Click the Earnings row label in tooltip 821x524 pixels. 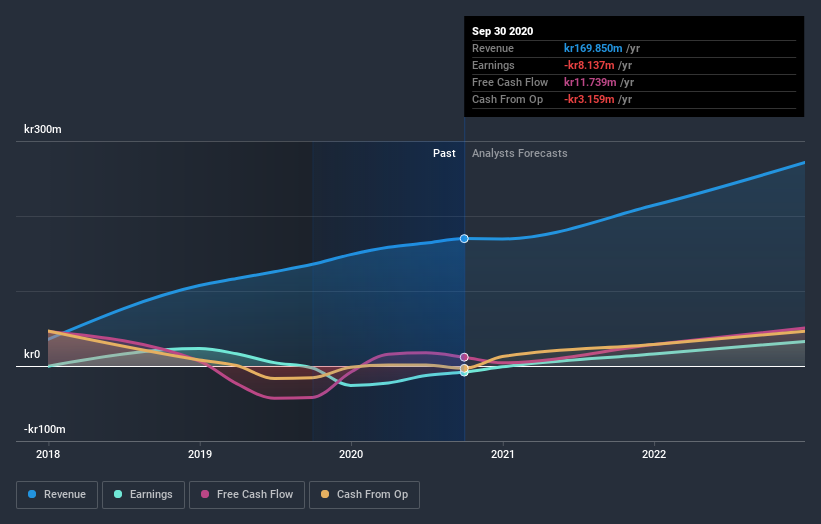(x=493, y=65)
